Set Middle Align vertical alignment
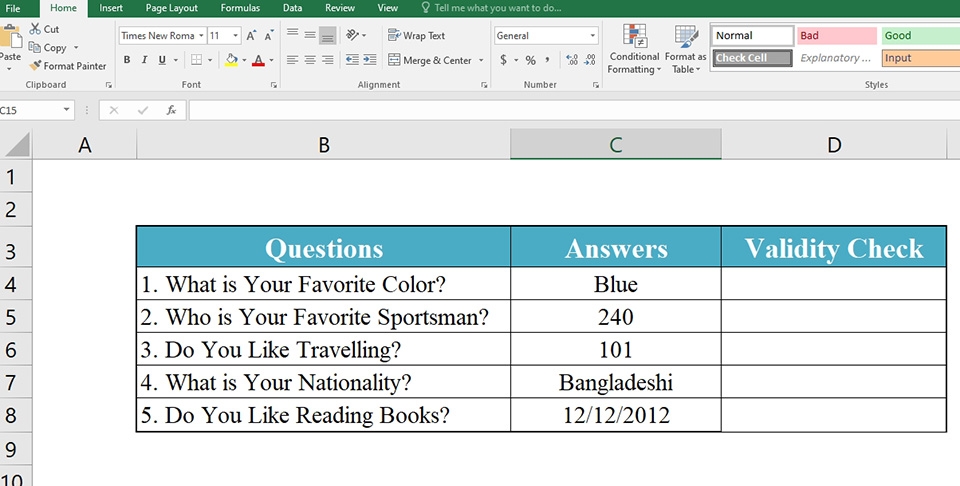 [310, 35]
